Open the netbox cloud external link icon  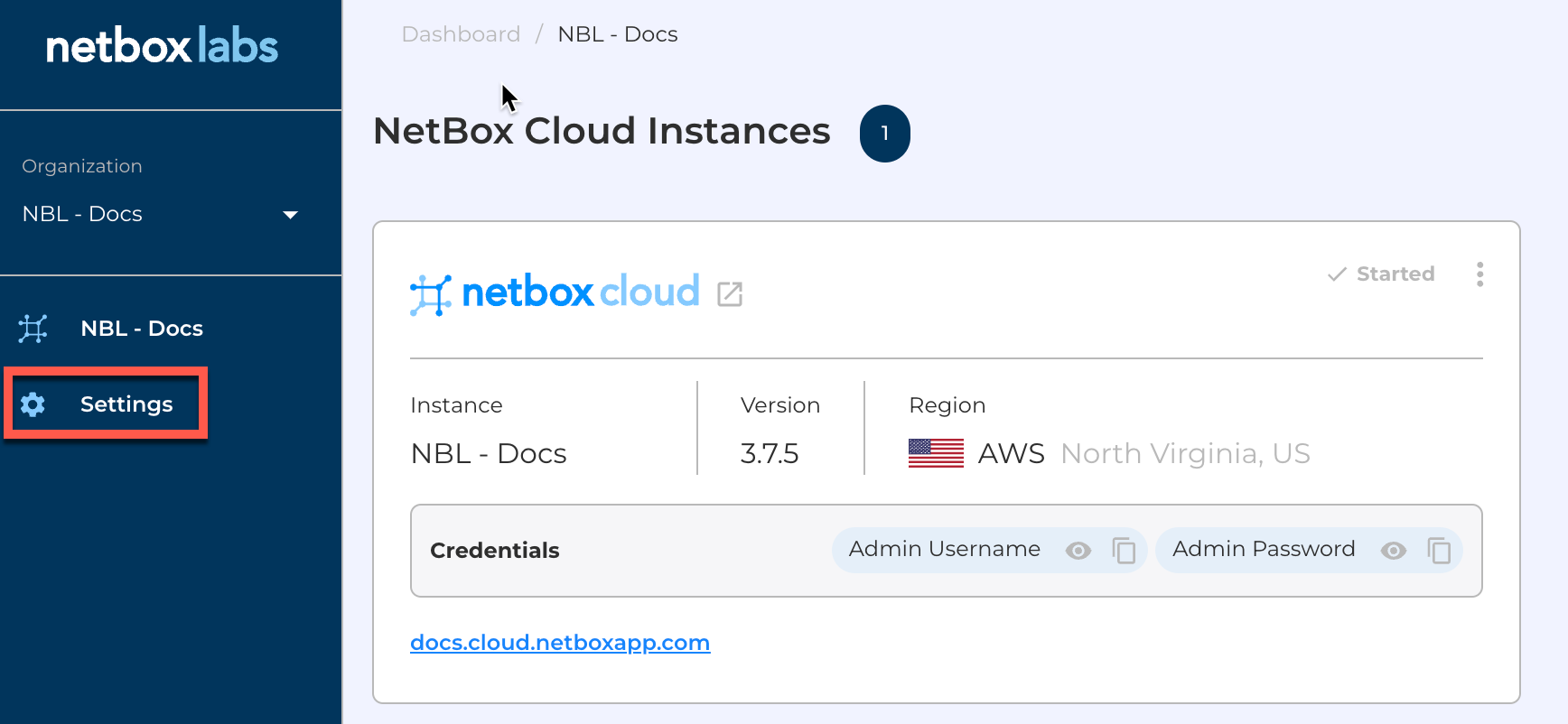(730, 293)
